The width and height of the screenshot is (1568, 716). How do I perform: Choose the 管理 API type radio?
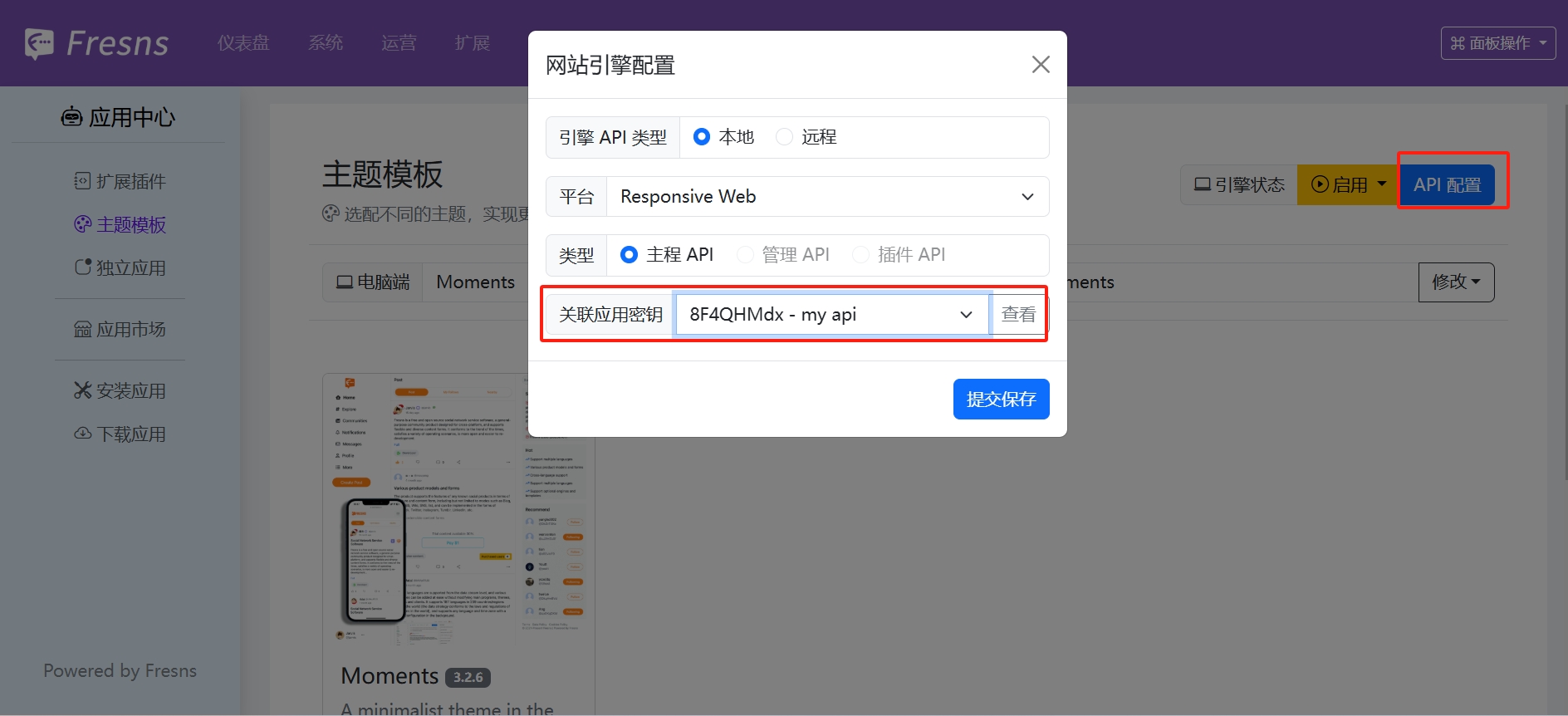point(745,255)
